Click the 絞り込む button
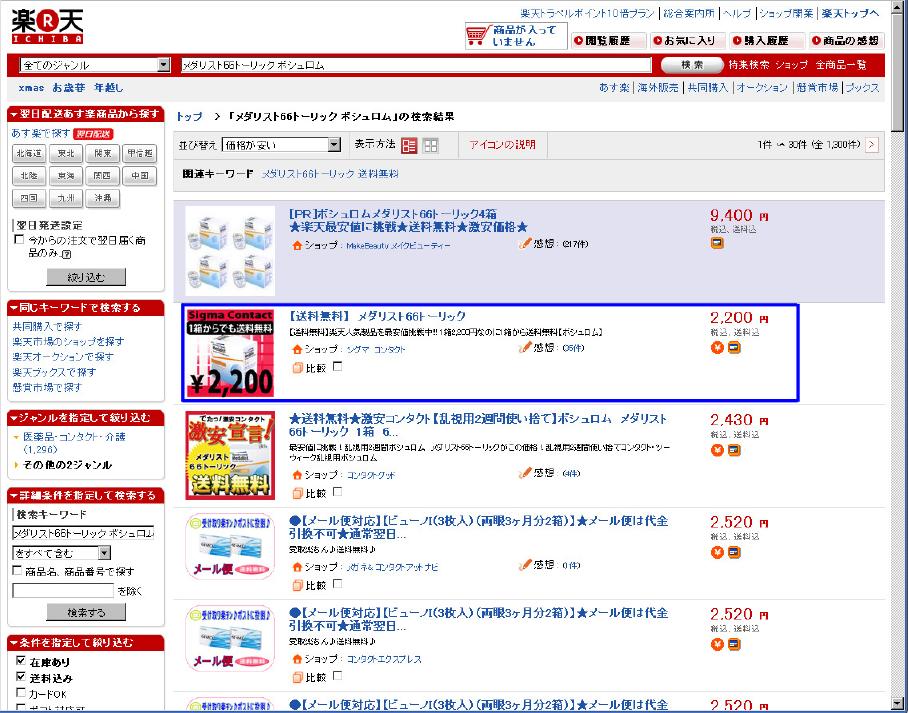 [x=86, y=277]
